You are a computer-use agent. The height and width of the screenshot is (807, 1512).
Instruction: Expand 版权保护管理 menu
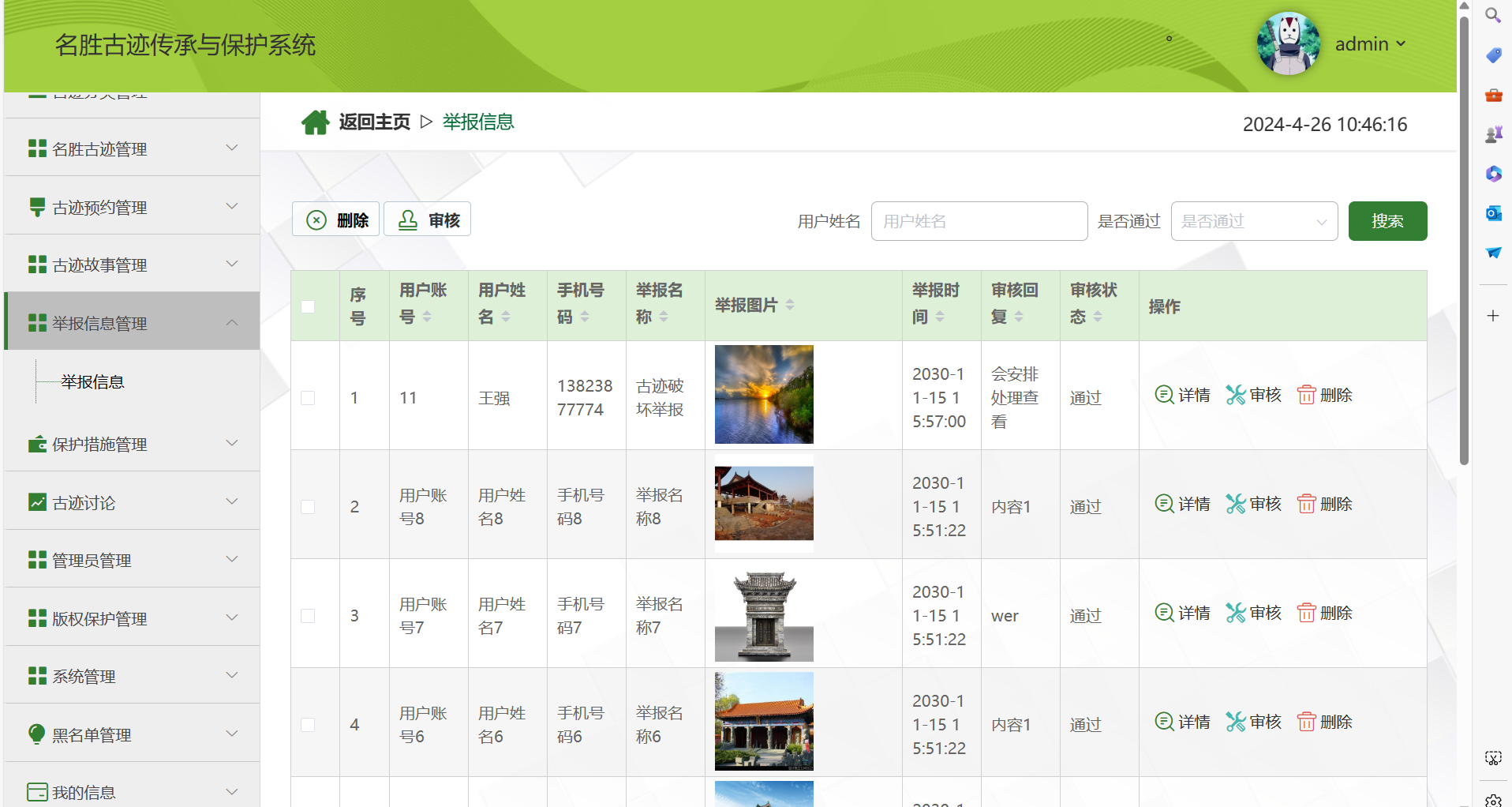tap(133, 618)
